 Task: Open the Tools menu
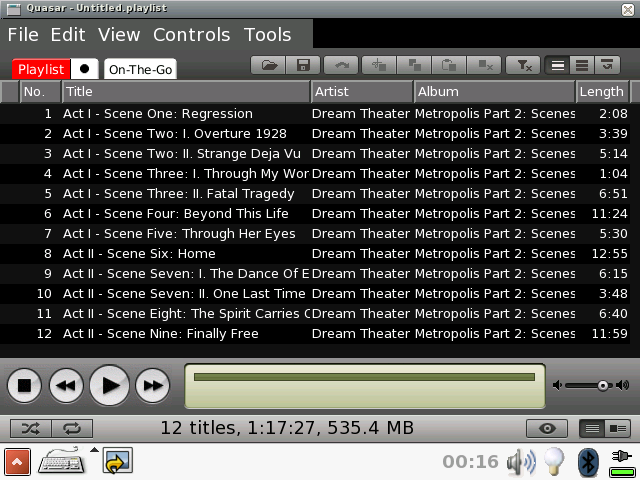[x=267, y=35]
